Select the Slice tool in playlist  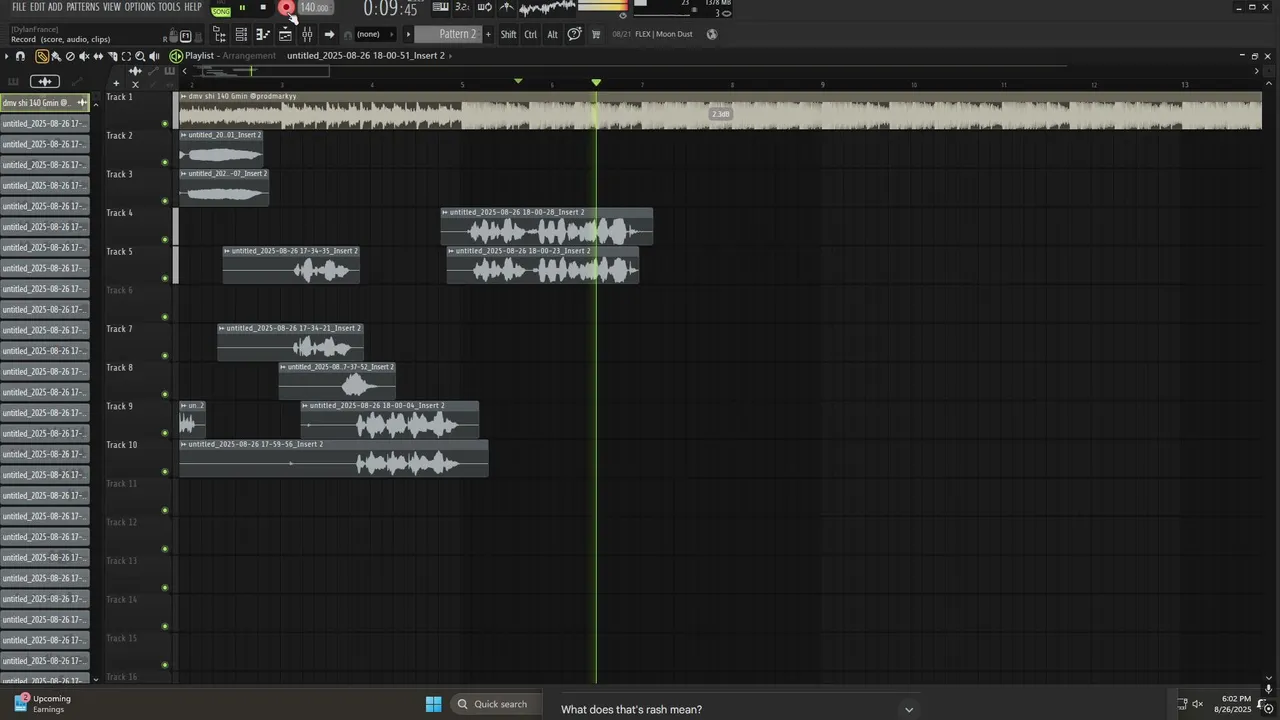pyautogui.click(x=112, y=56)
